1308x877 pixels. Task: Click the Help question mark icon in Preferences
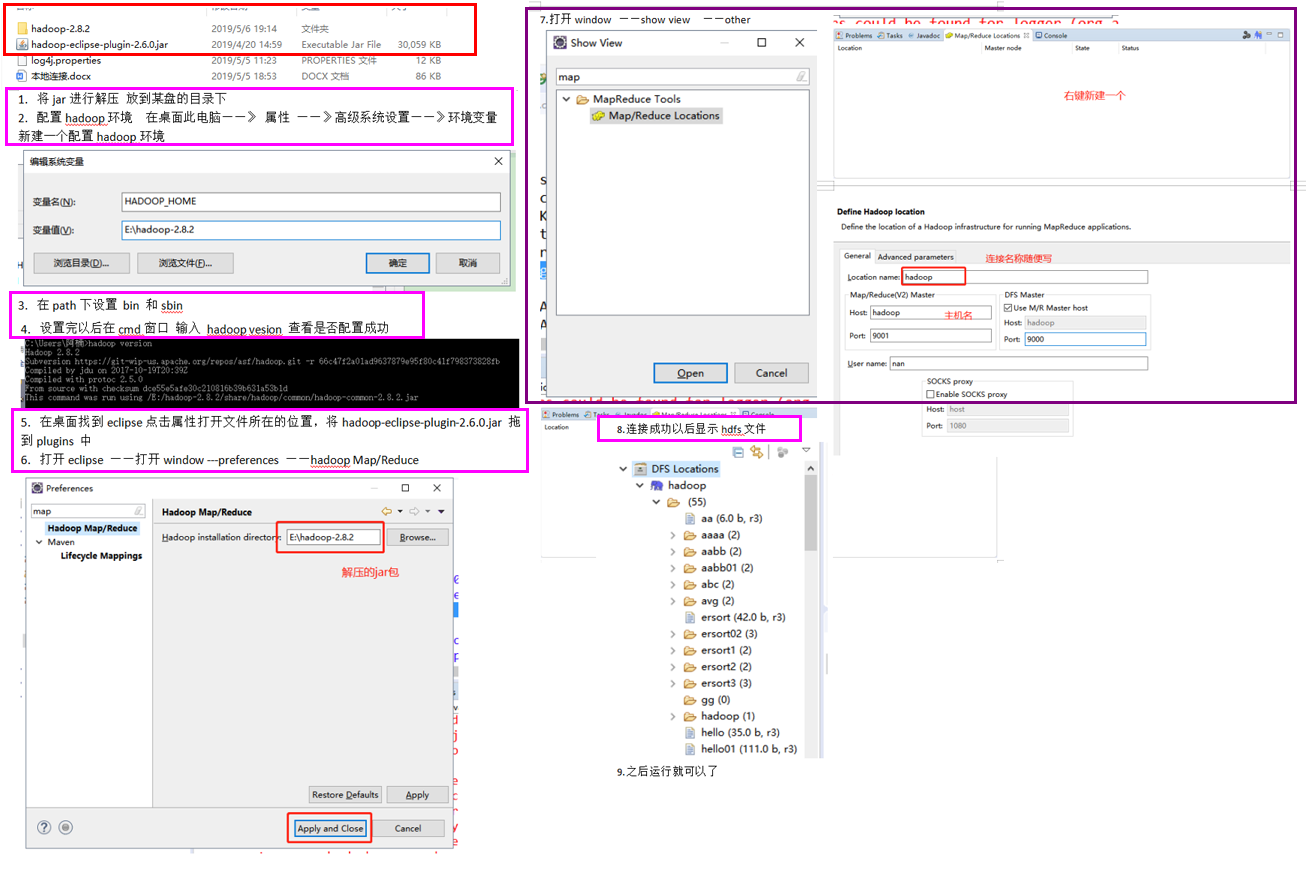coord(44,827)
